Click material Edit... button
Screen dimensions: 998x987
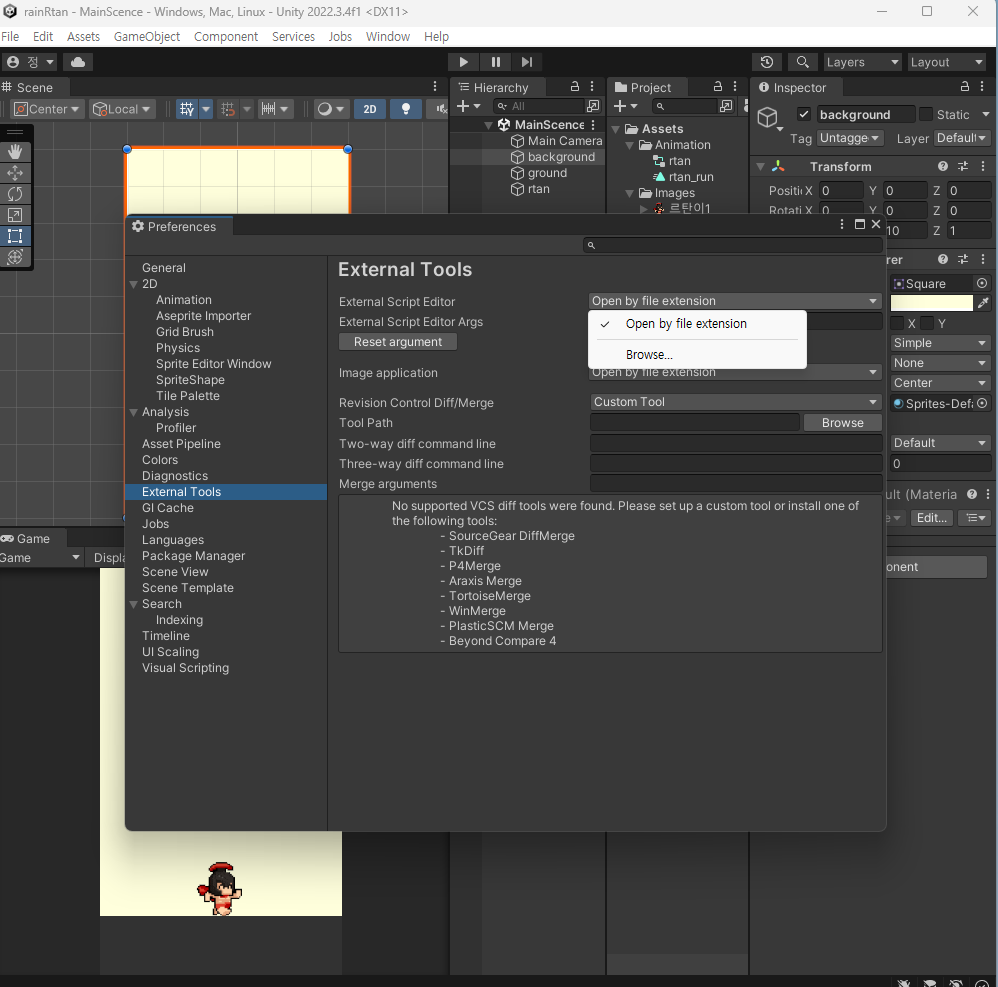(x=932, y=517)
